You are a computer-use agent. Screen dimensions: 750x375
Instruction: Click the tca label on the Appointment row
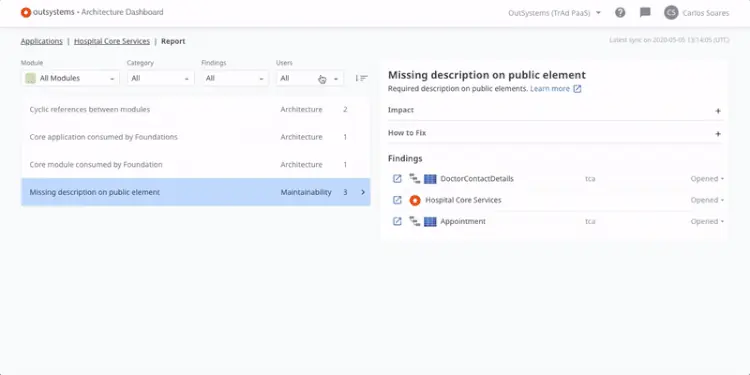tap(590, 221)
